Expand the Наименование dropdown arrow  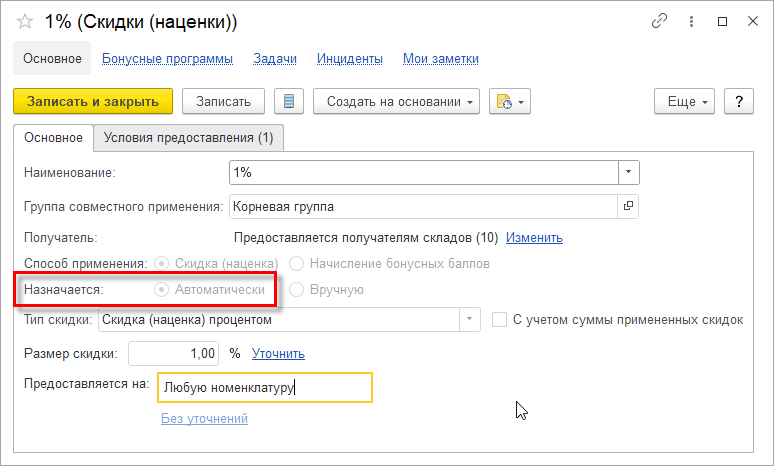[628, 173]
